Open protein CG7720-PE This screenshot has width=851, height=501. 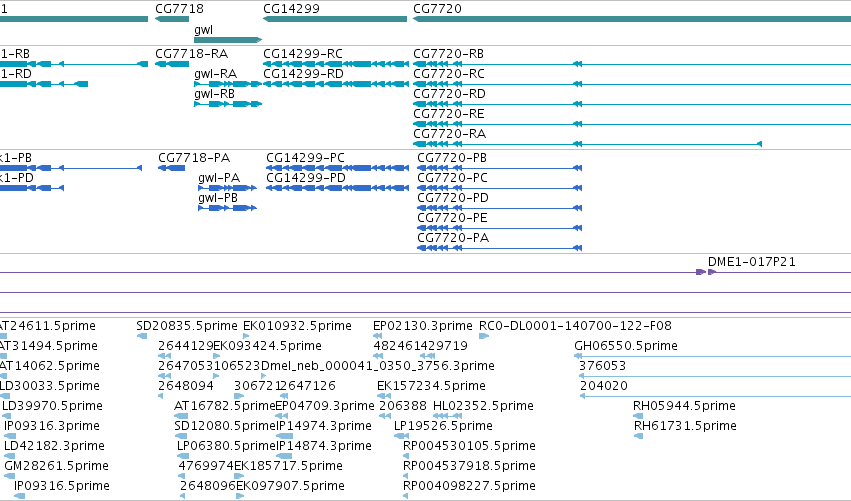coord(453,218)
